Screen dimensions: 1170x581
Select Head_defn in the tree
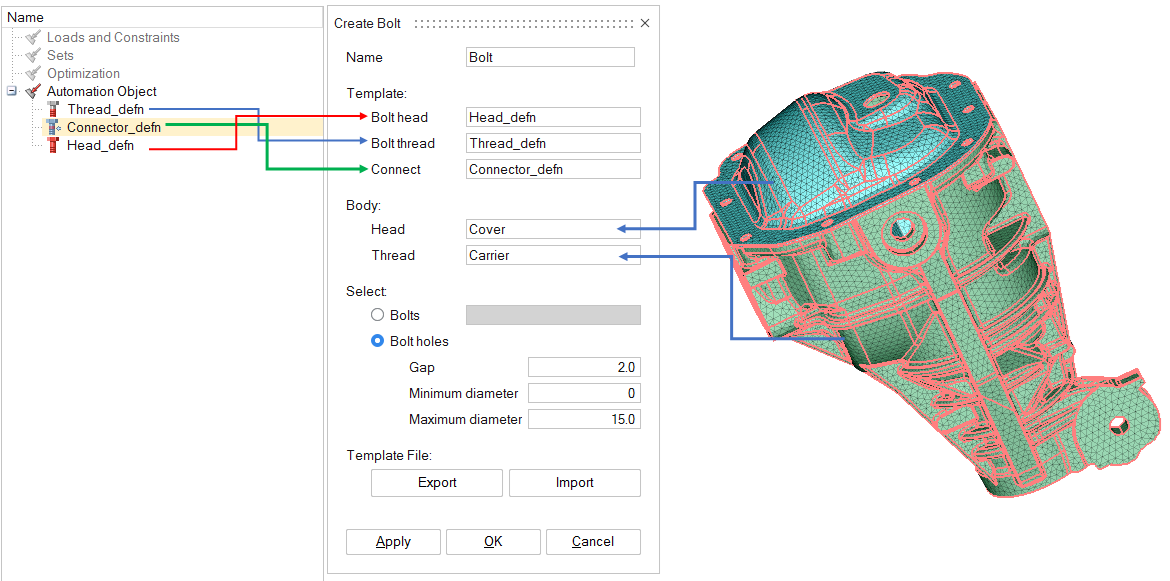(x=100, y=146)
